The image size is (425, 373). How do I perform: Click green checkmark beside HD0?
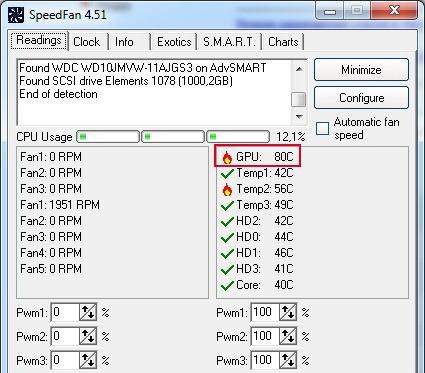point(227,238)
